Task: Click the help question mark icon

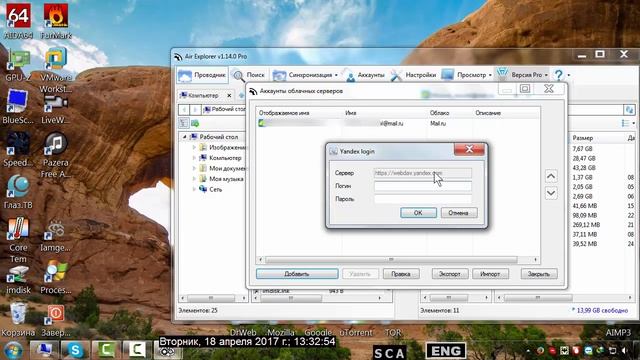Action: (x=558, y=75)
